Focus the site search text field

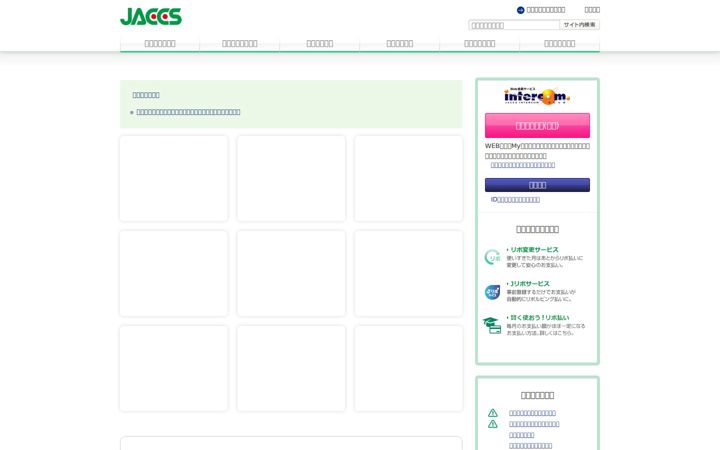pyautogui.click(x=514, y=25)
